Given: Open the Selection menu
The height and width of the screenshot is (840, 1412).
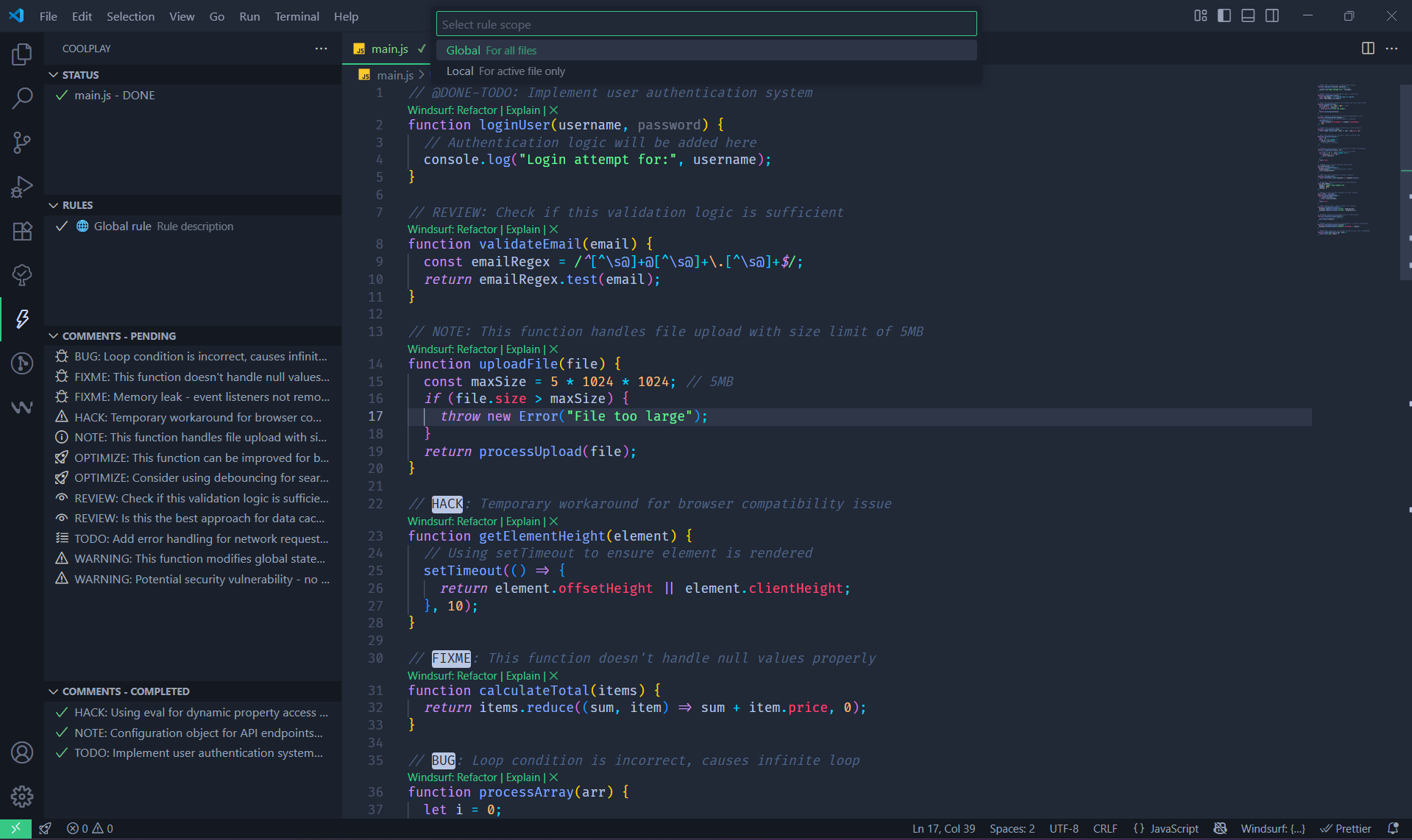Looking at the screenshot, I should [130, 16].
